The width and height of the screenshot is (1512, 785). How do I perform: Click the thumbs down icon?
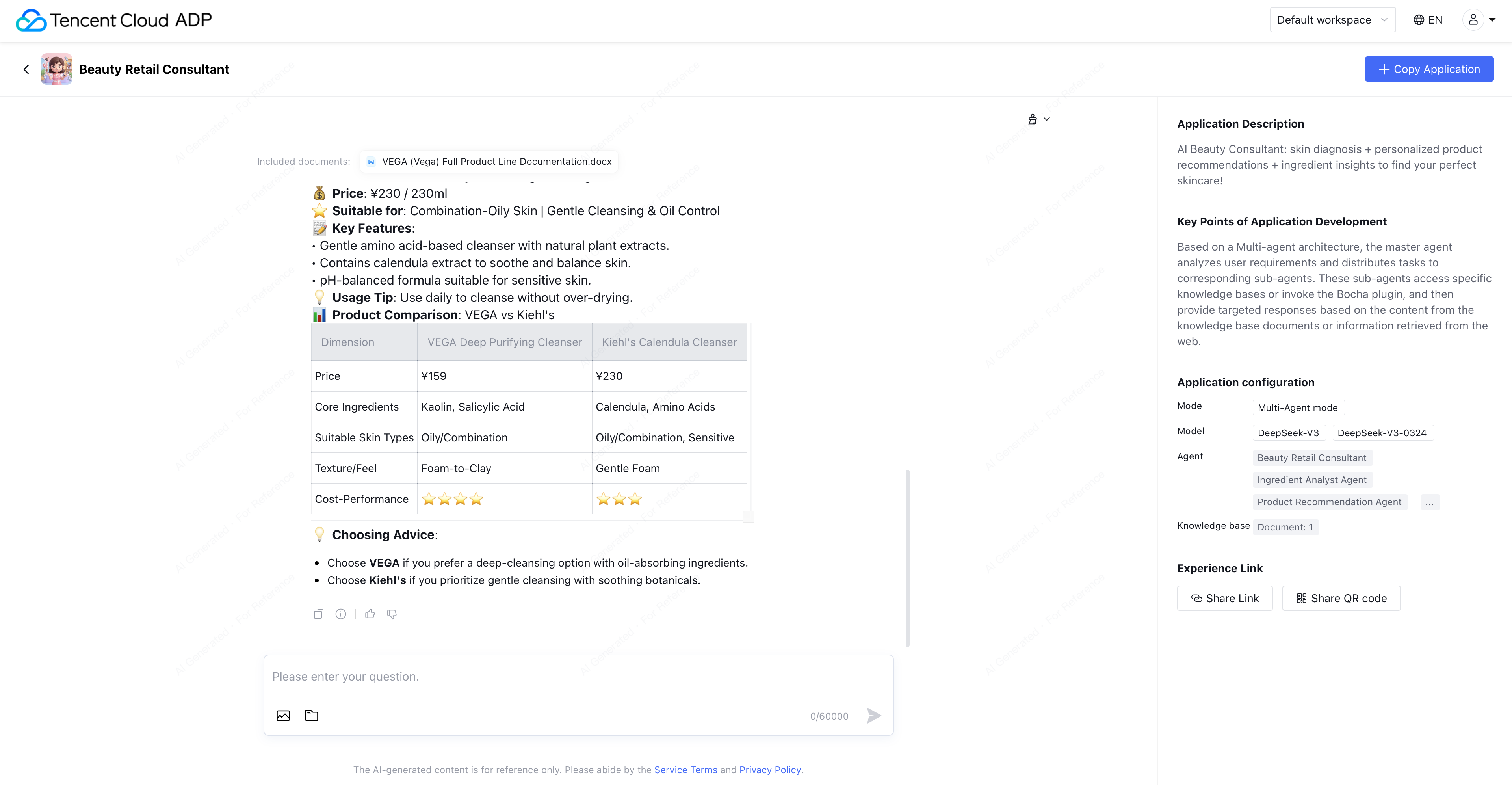pos(392,614)
